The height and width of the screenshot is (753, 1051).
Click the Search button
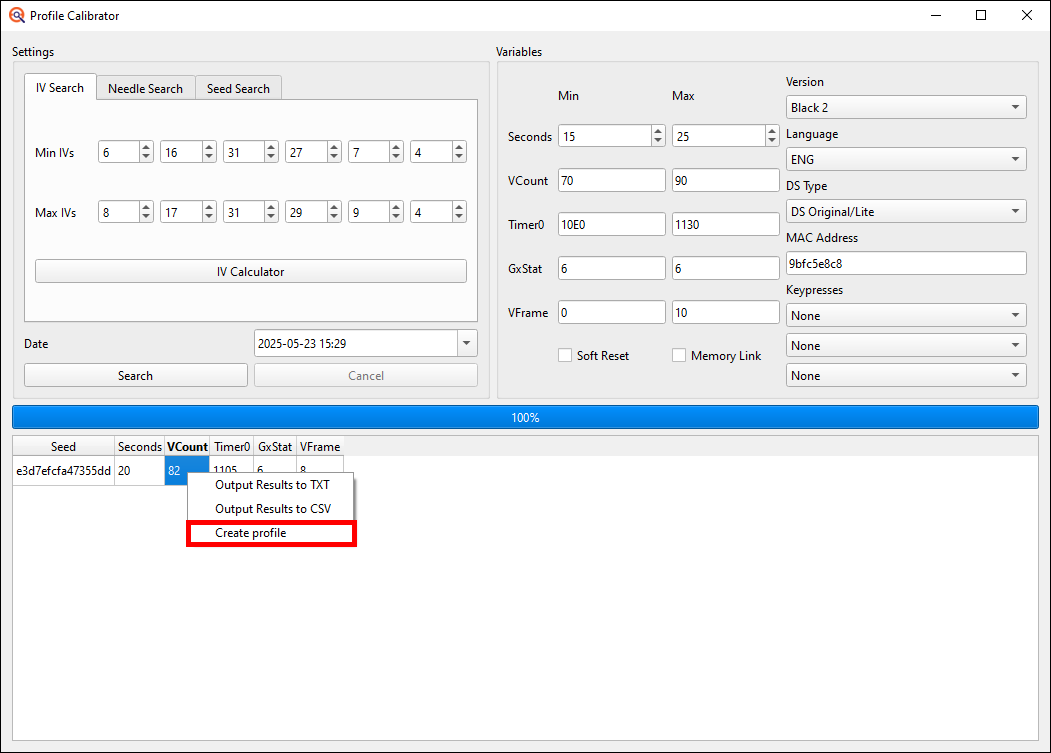tap(135, 375)
